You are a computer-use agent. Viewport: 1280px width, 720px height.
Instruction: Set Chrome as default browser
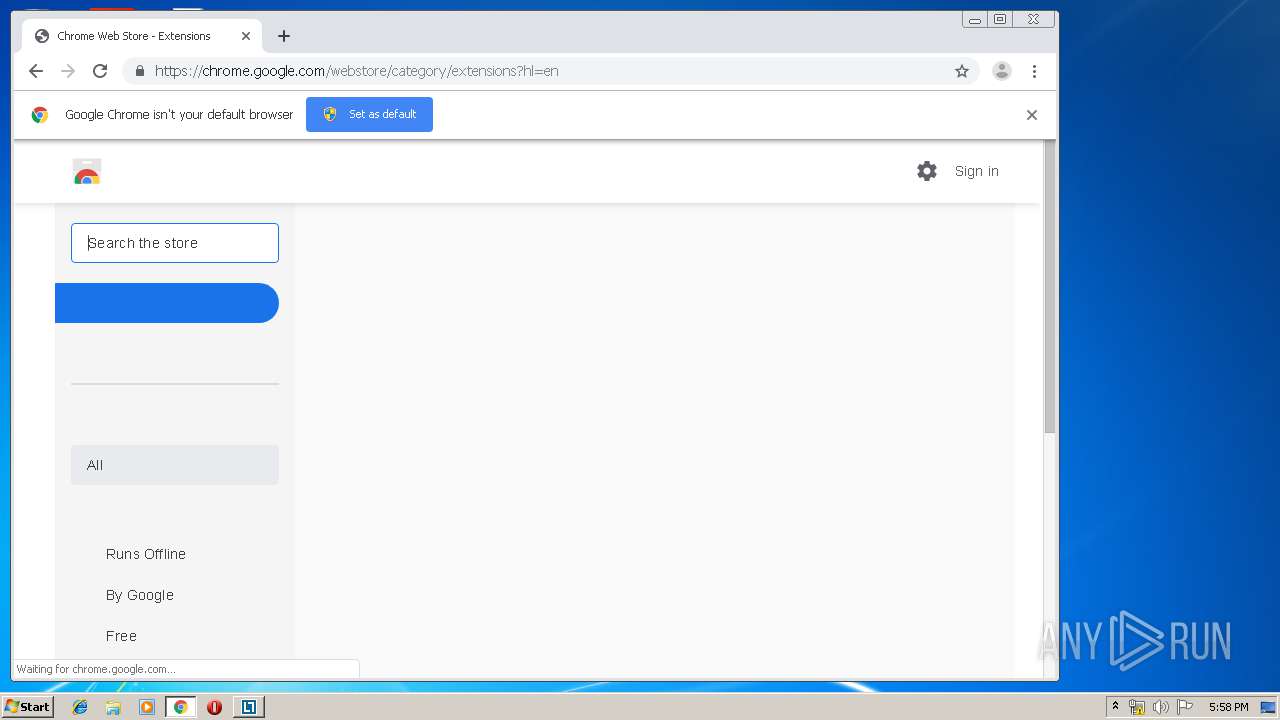tap(369, 114)
